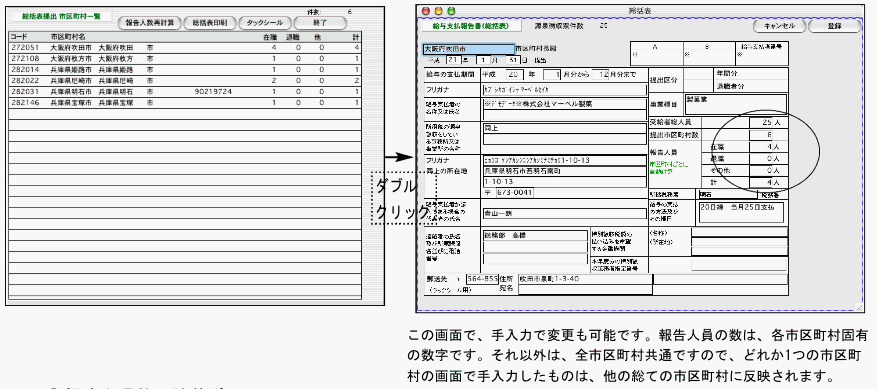Click the 登録 button

(x=833, y=26)
